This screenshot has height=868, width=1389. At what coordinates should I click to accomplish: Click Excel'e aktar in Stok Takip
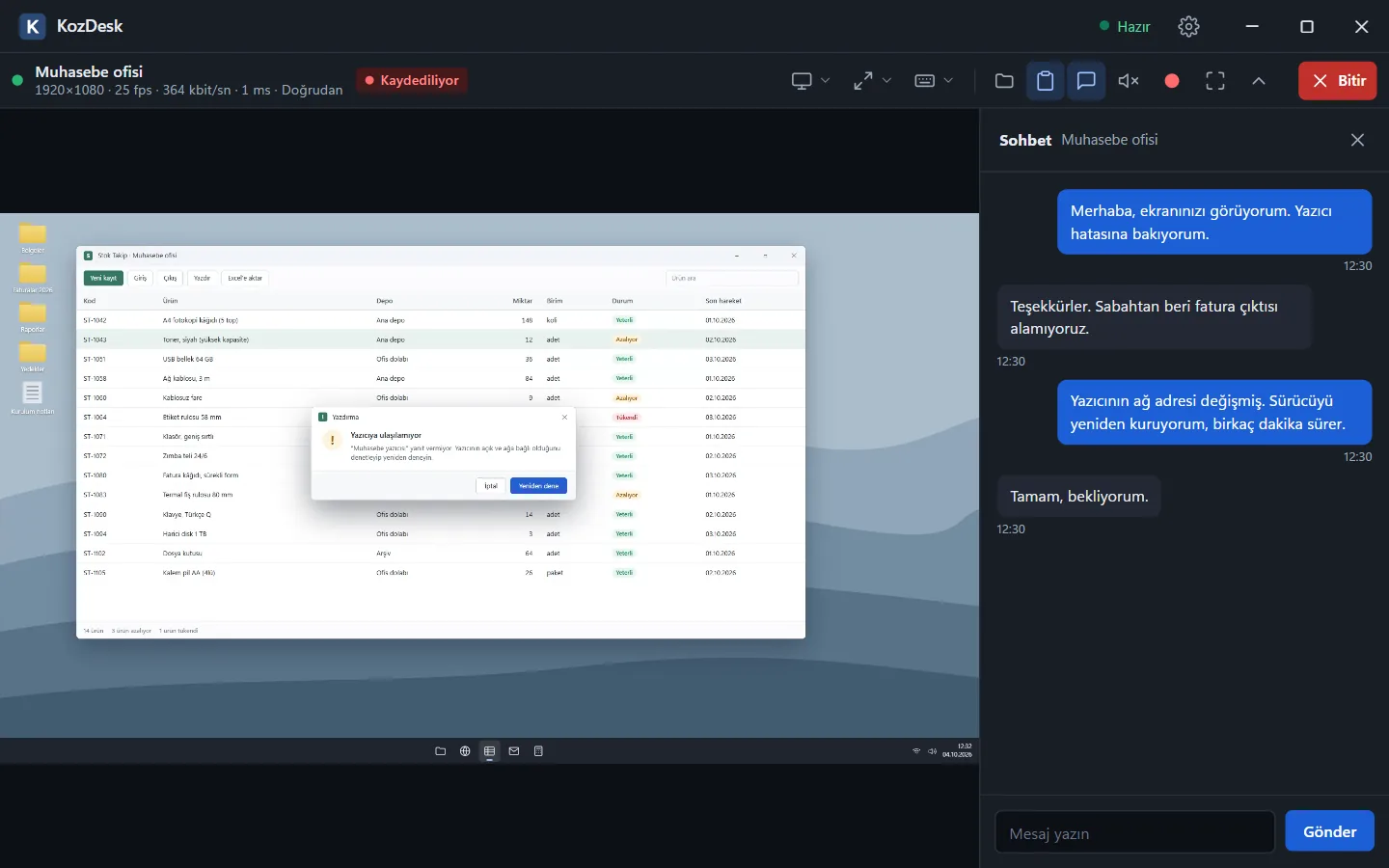coord(245,278)
